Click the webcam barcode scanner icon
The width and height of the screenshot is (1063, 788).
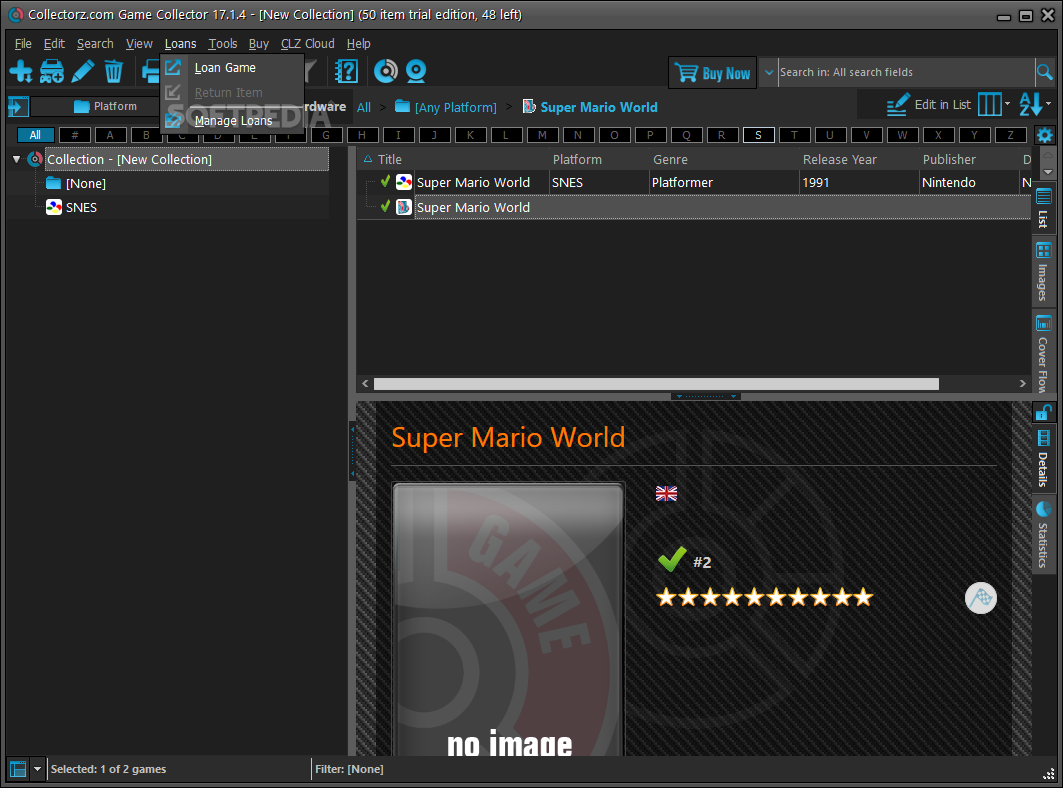[x=416, y=71]
